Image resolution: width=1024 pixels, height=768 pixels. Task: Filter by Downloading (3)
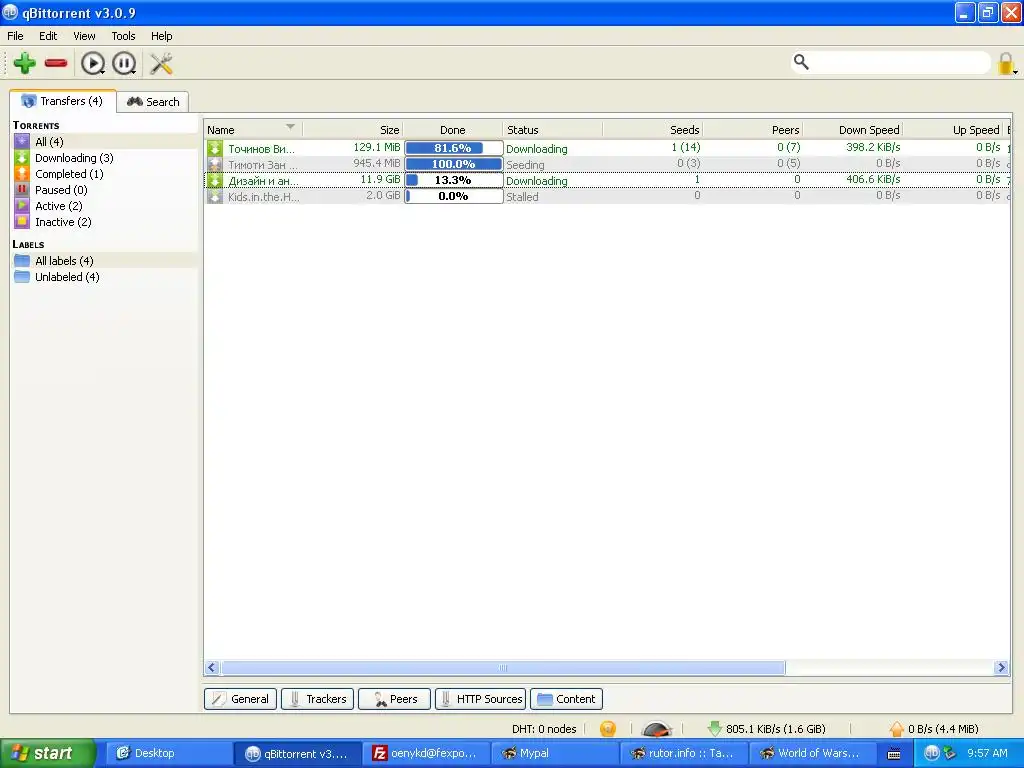[x=104, y=158]
